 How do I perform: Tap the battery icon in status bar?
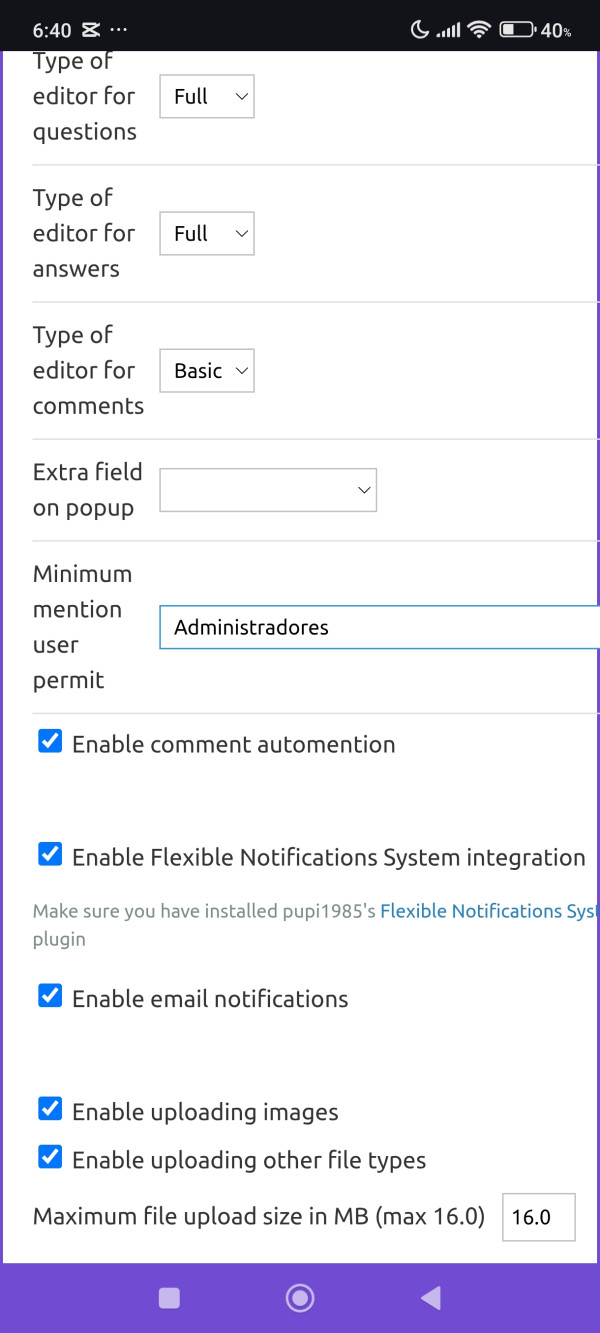click(517, 30)
